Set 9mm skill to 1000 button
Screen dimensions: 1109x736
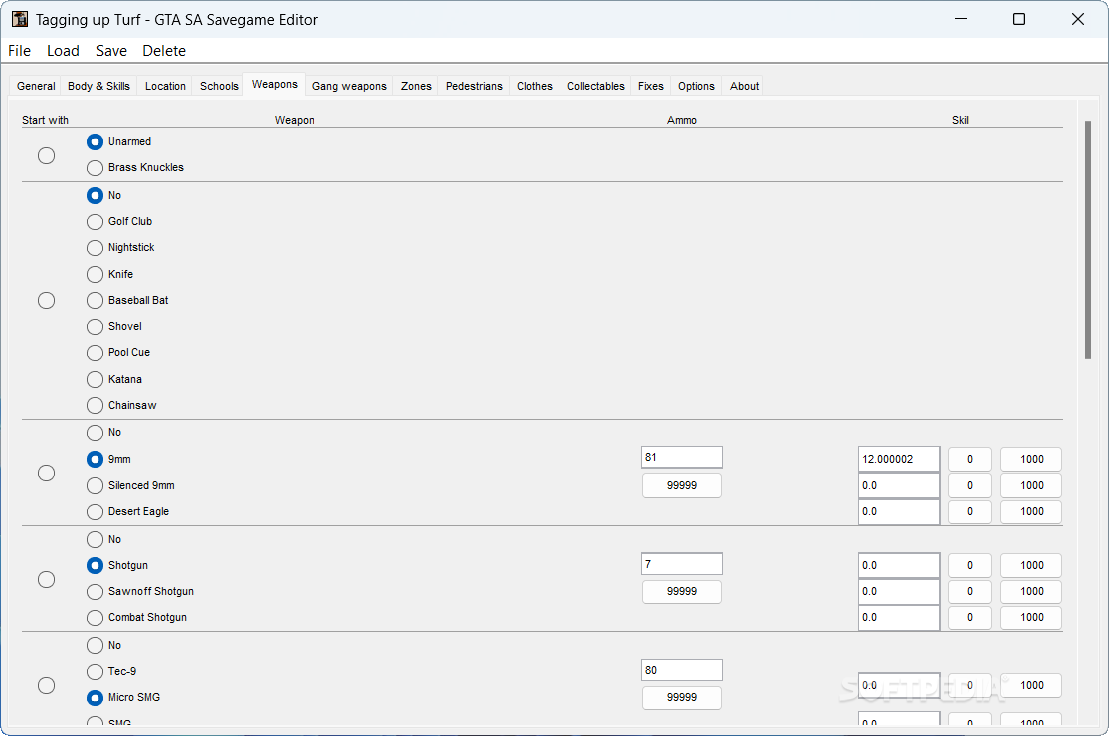tap(1031, 460)
